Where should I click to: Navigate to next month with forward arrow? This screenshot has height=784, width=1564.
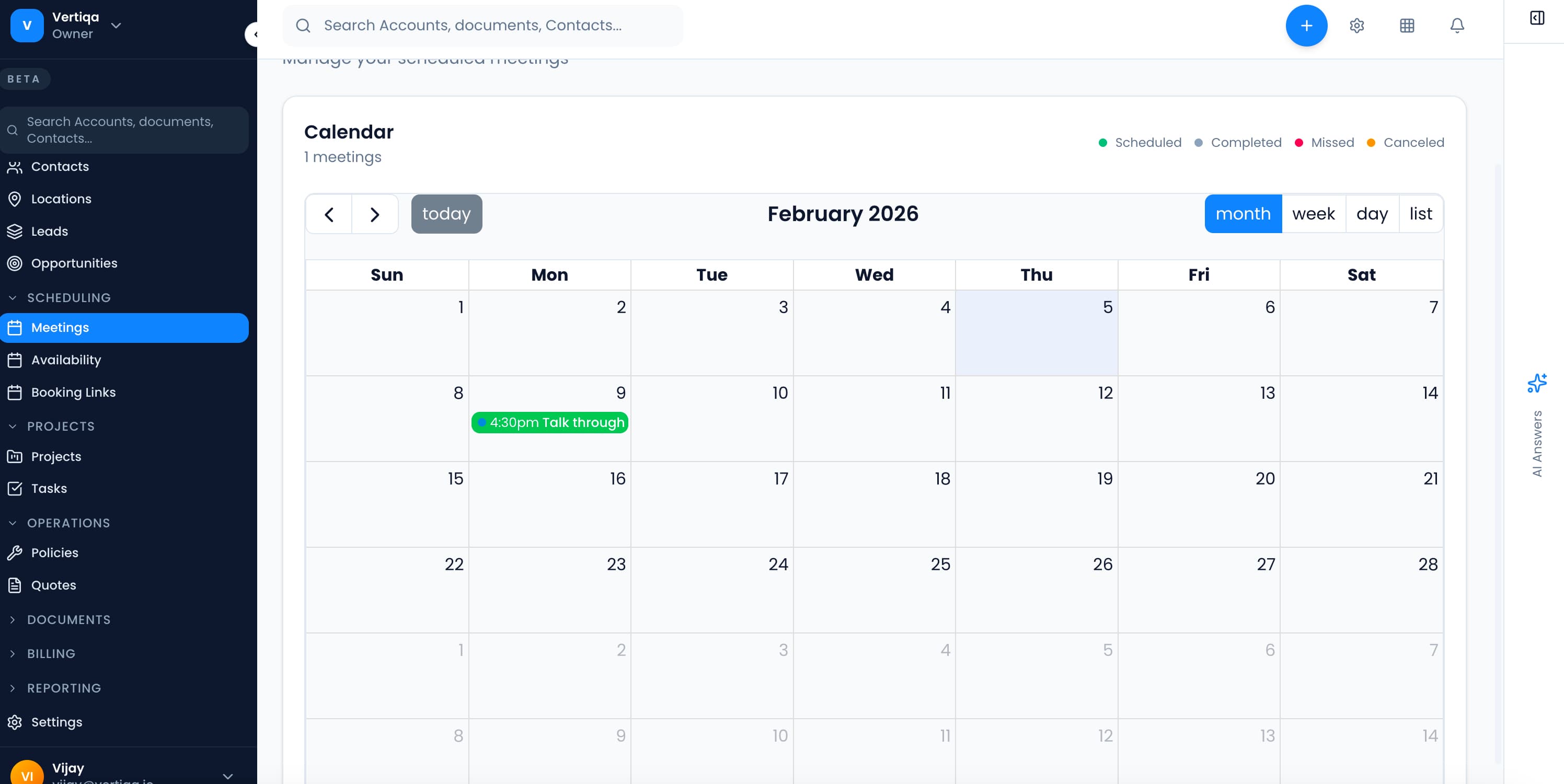point(375,214)
